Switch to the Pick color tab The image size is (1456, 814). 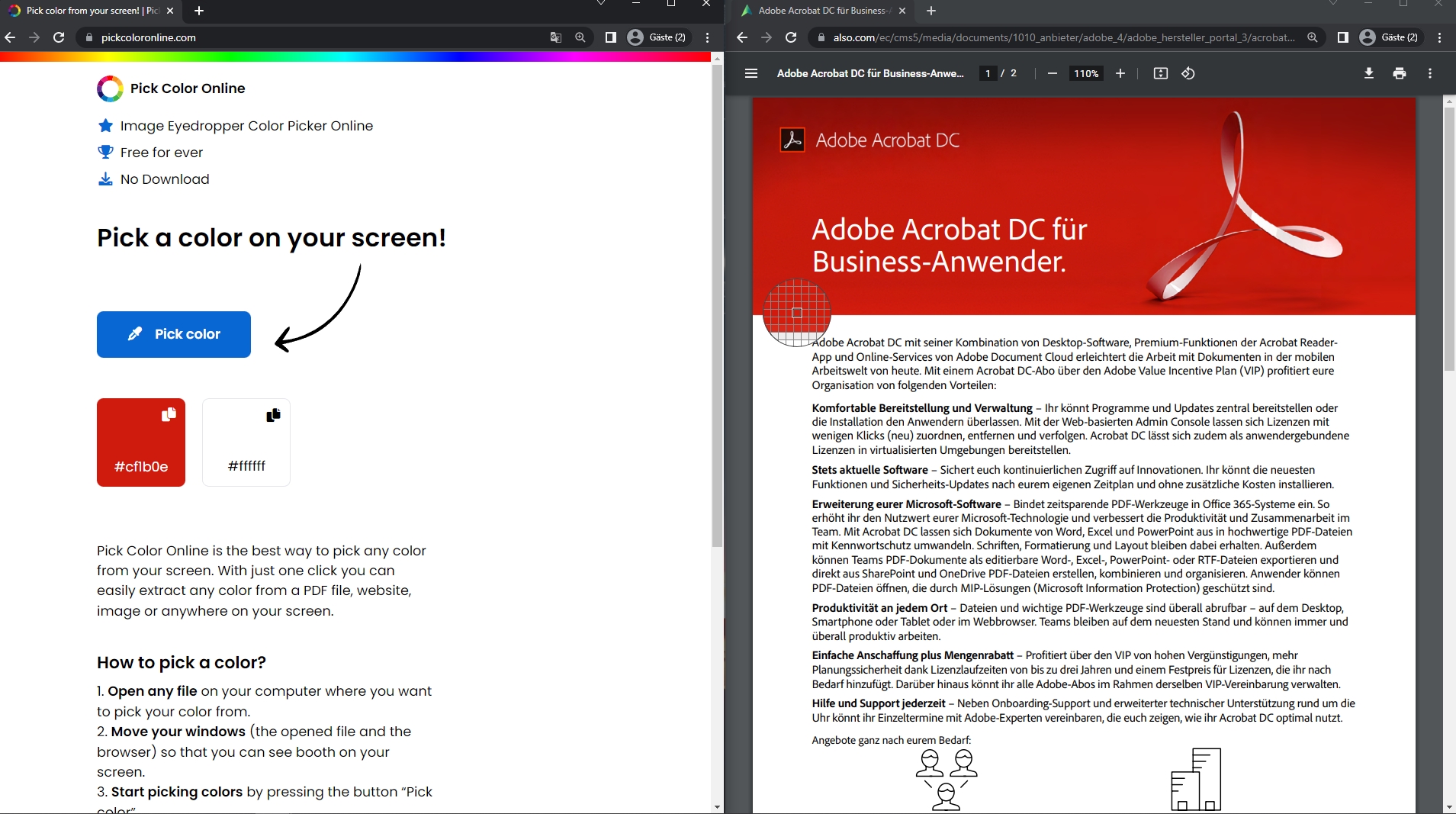click(84, 11)
